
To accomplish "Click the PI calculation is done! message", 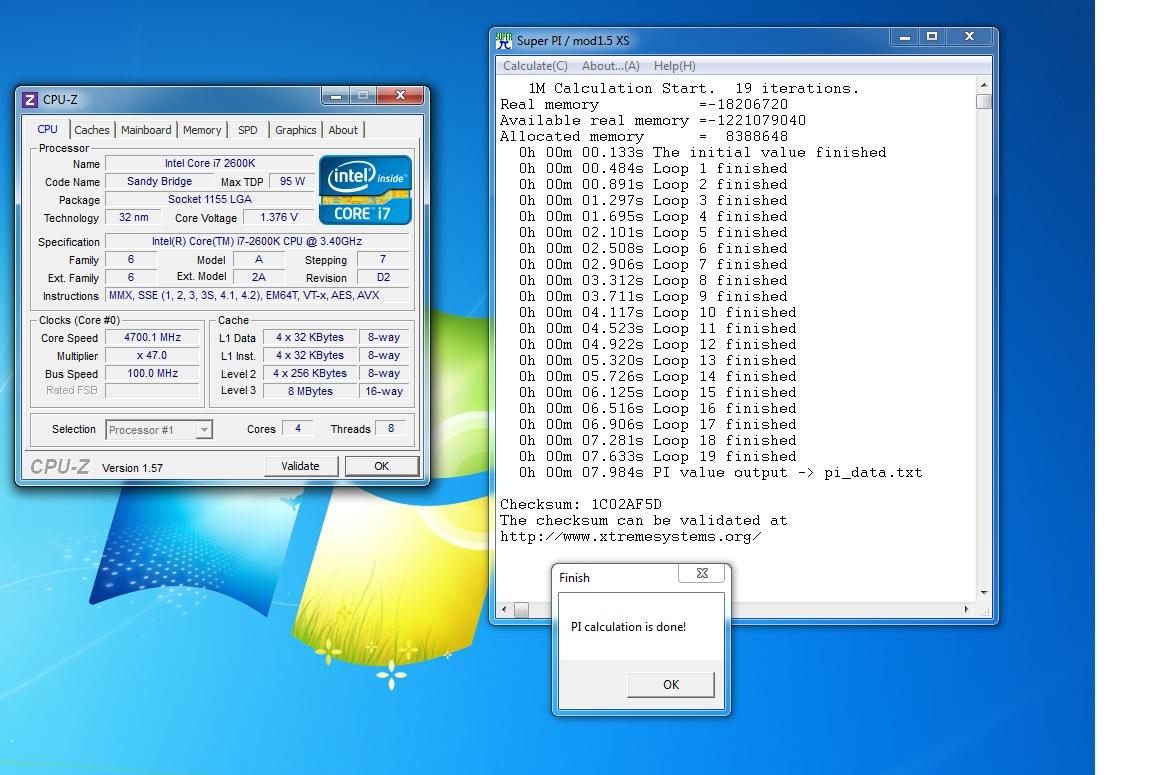I will click(628, 627).
